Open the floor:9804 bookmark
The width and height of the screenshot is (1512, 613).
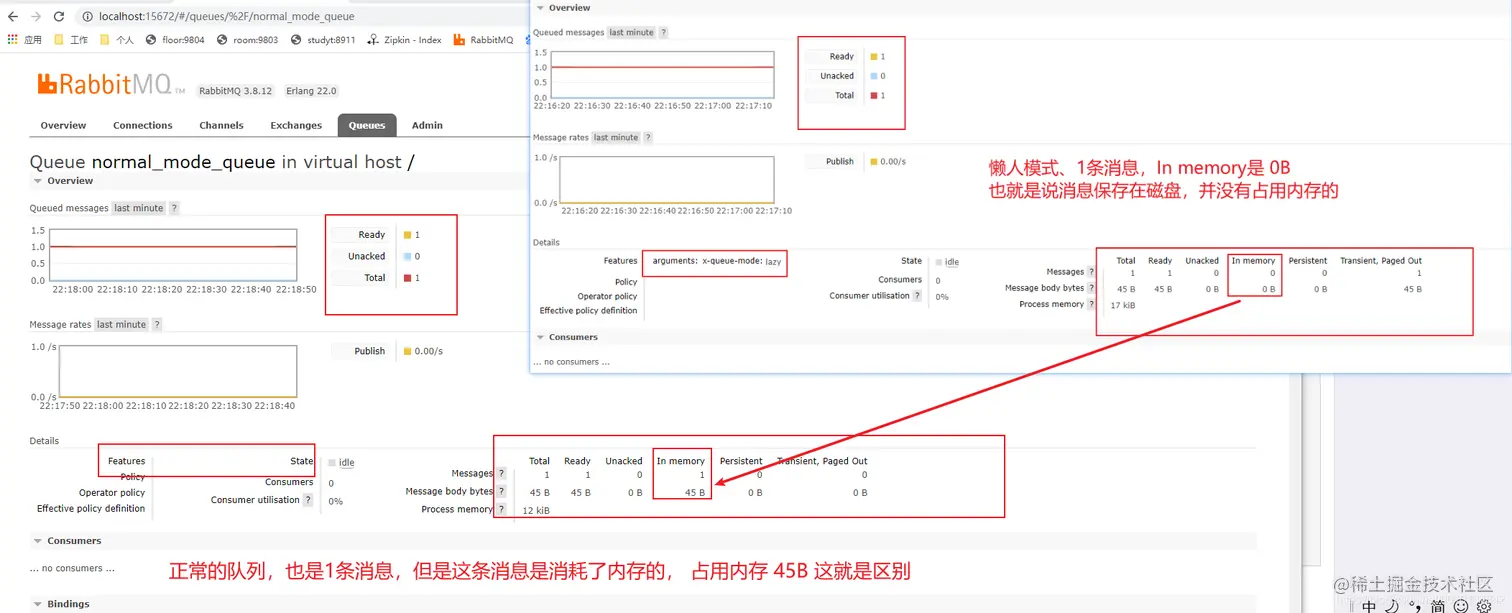click(x=183, y=41)
